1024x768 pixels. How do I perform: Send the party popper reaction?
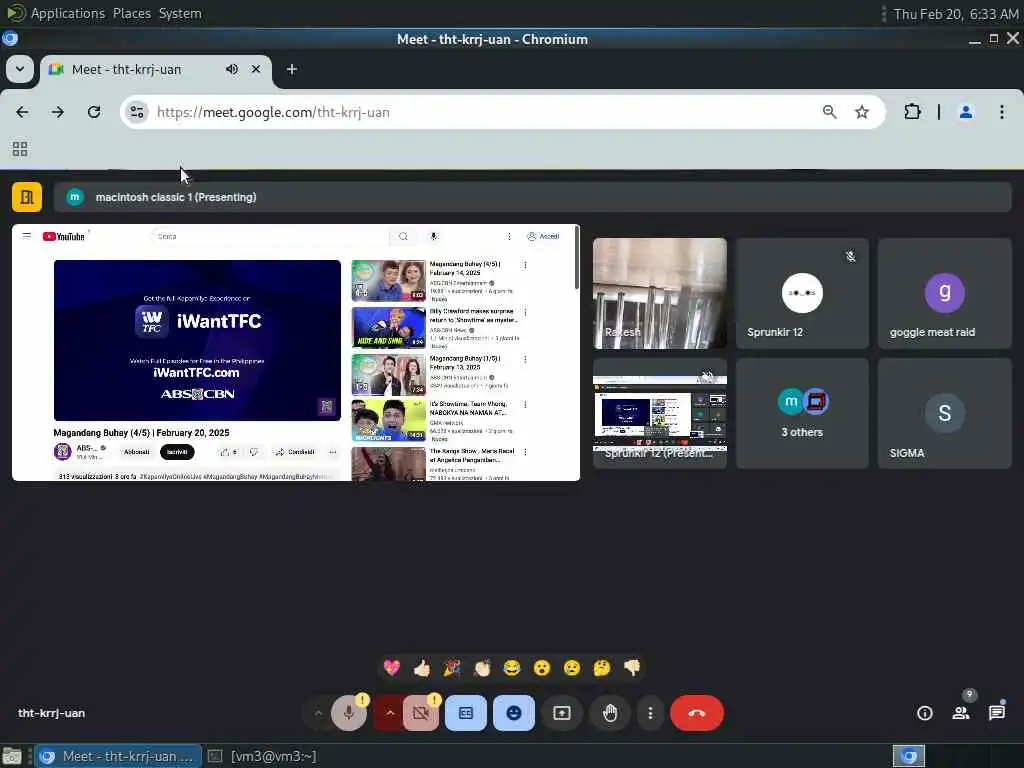pyautogui.click(x=452, y=667)
